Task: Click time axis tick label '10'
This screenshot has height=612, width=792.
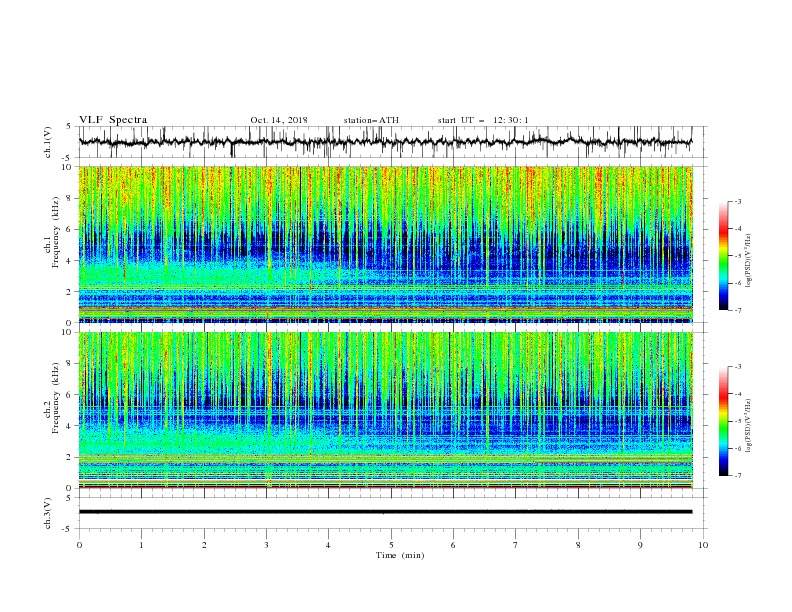Action: pyautogui.click(x=703, y=545)
